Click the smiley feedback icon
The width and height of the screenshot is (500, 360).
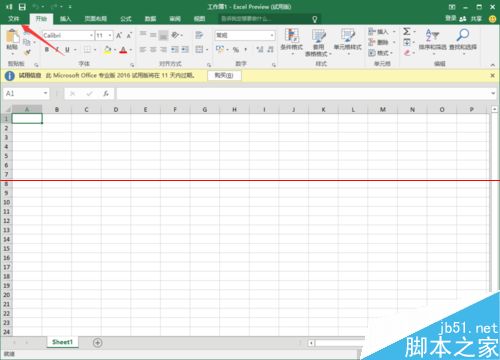click(492, 19)
